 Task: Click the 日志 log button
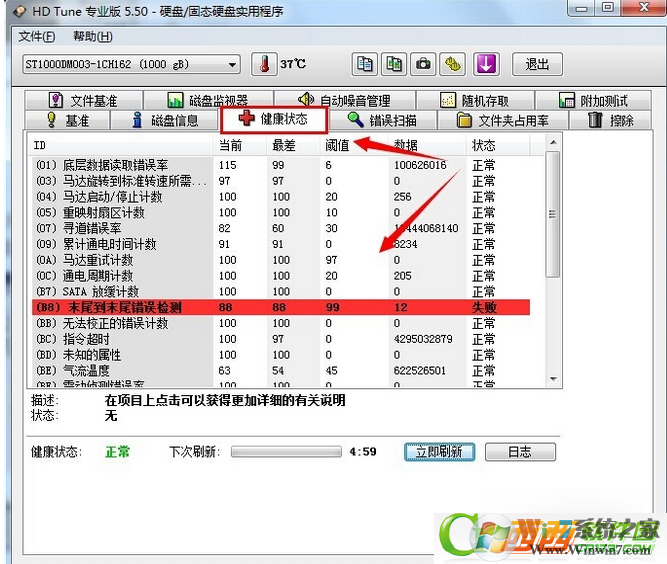point(519,452)
